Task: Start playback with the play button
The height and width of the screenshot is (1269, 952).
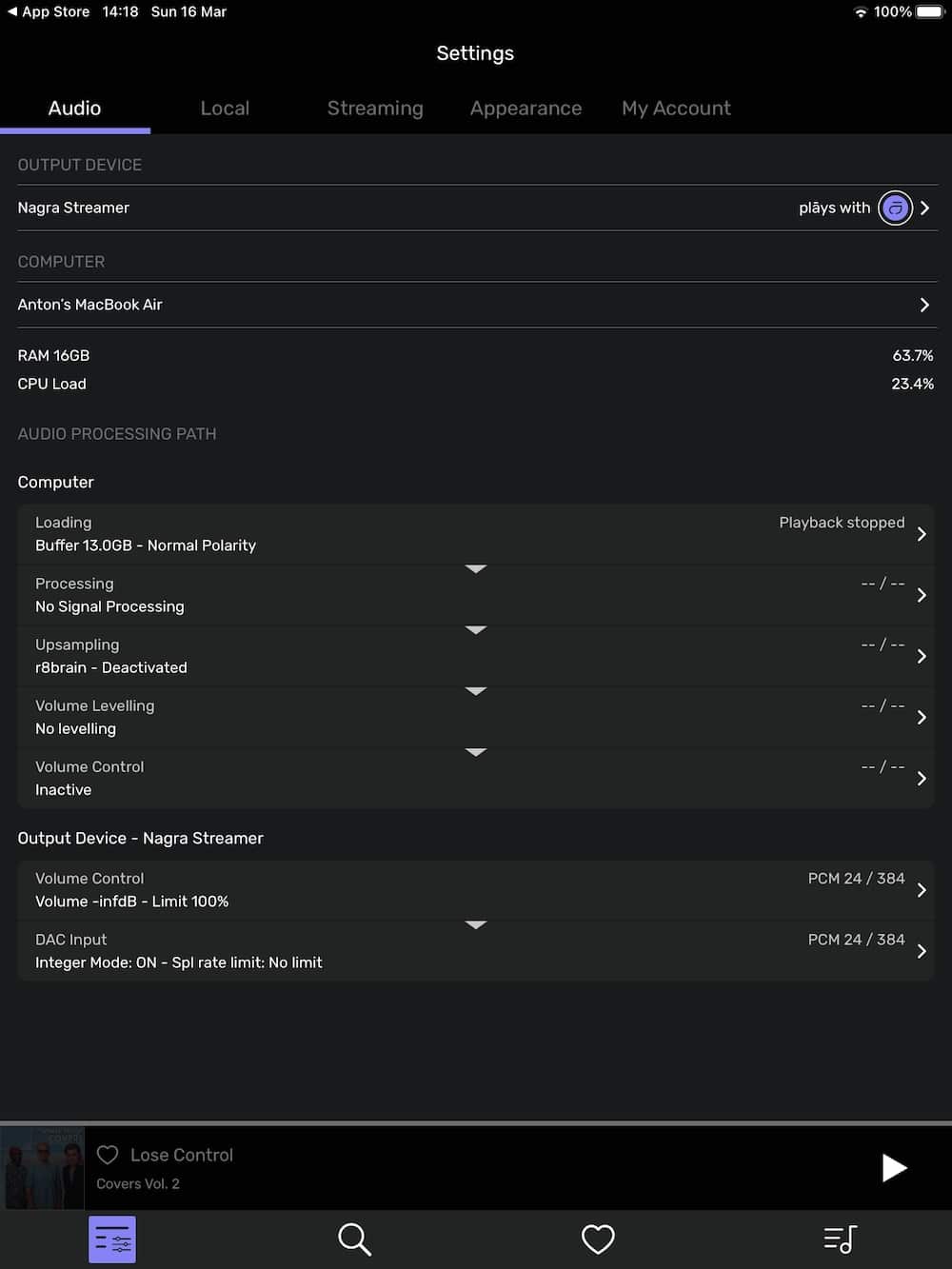Action: [893, 1168]
